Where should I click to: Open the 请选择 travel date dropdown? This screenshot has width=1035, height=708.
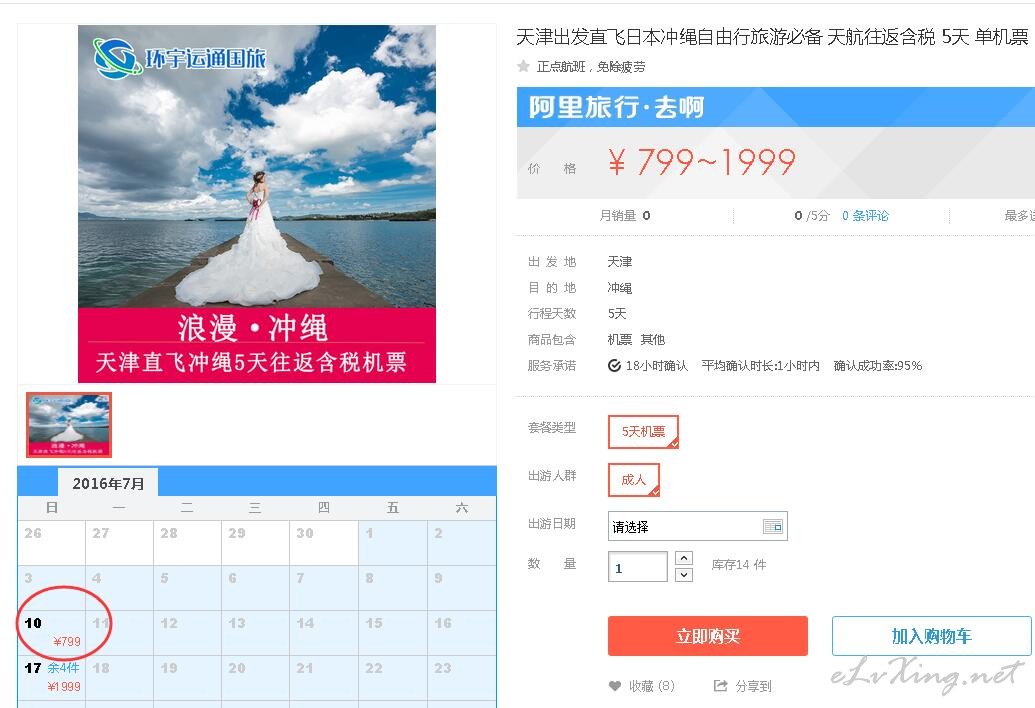(x=697, y=527)
